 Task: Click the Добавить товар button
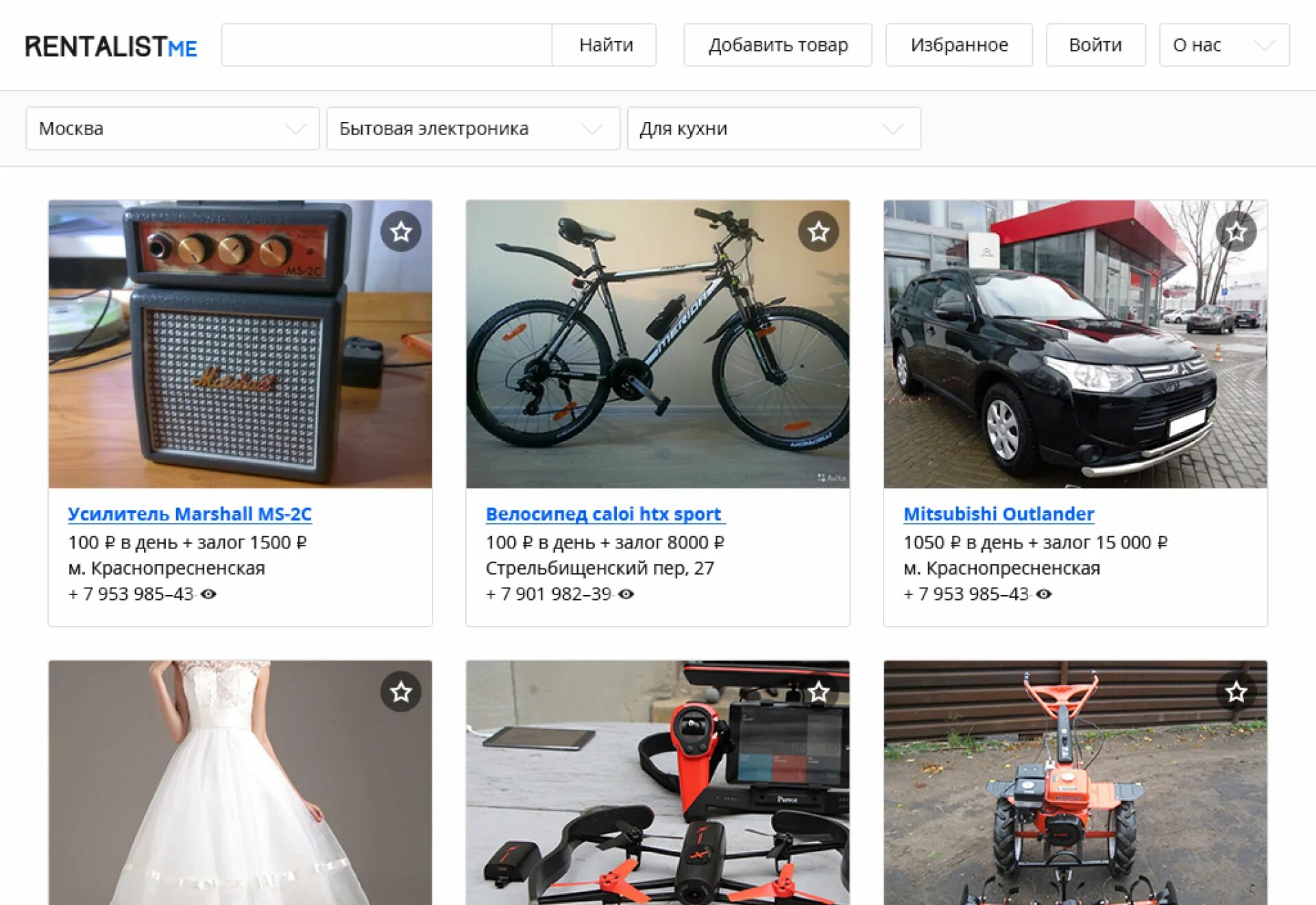[777, 45]
